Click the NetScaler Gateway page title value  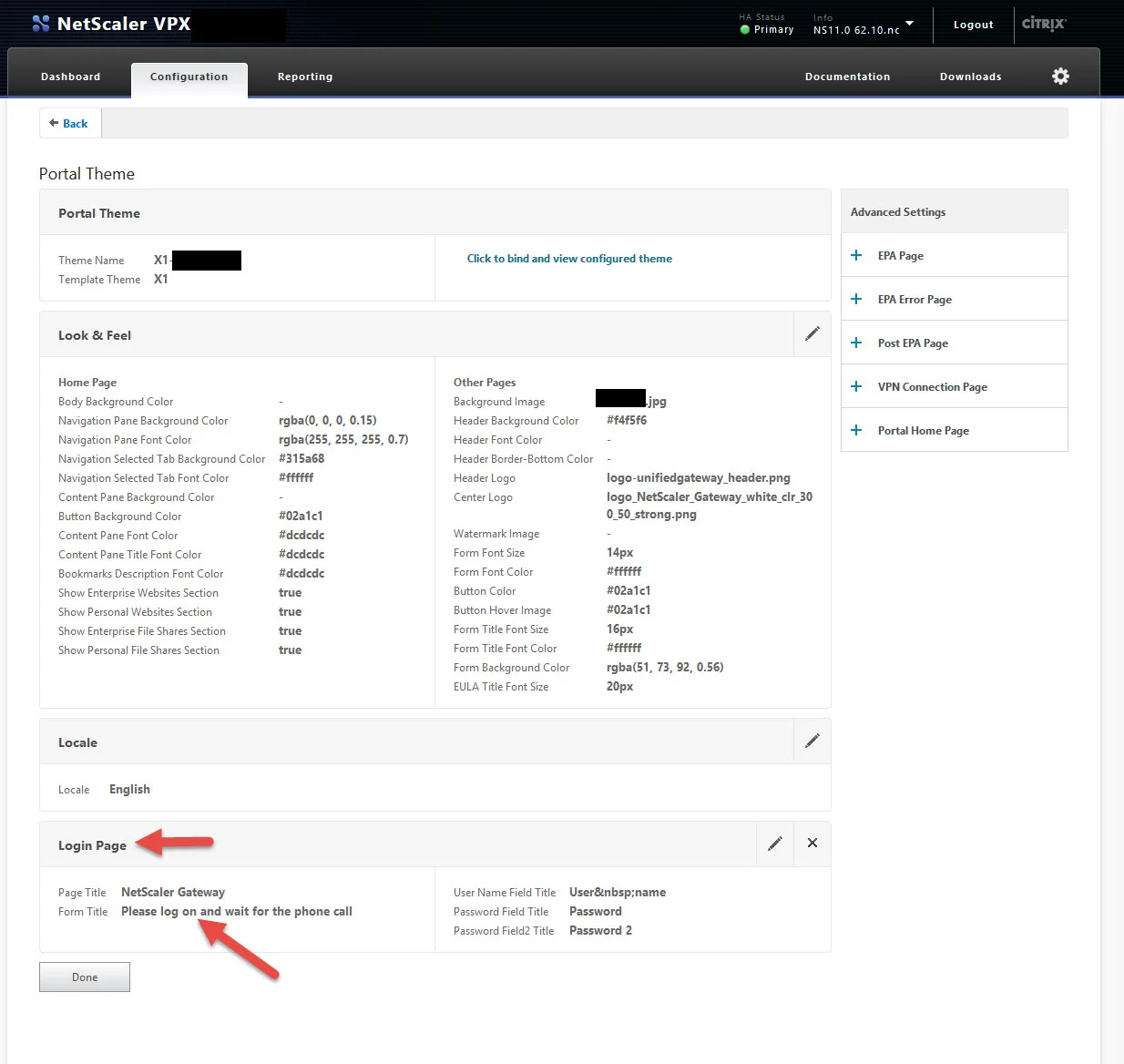pos(173,893)
